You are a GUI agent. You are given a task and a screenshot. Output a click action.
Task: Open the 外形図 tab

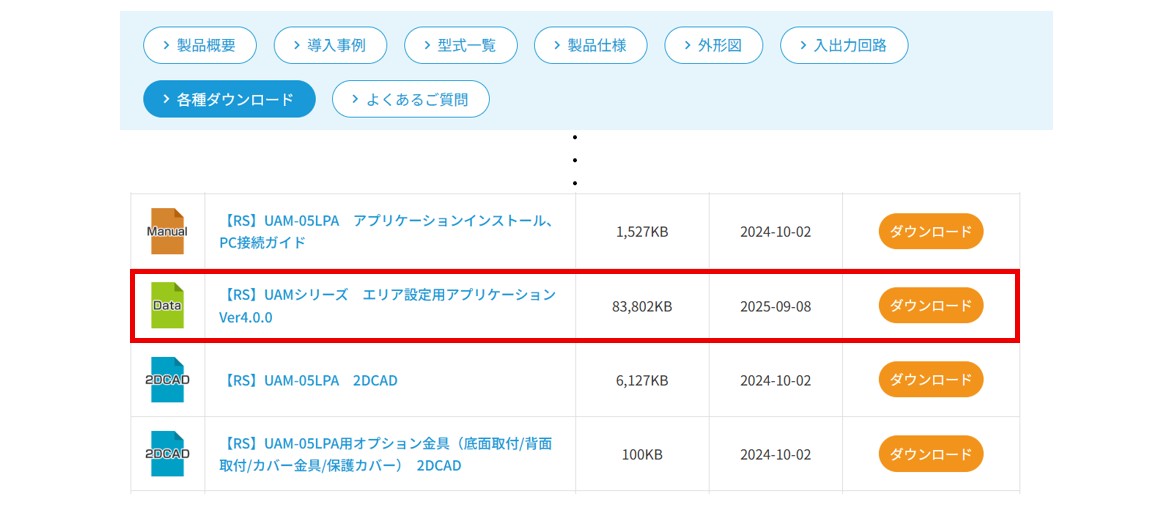[x=714, y=45]
